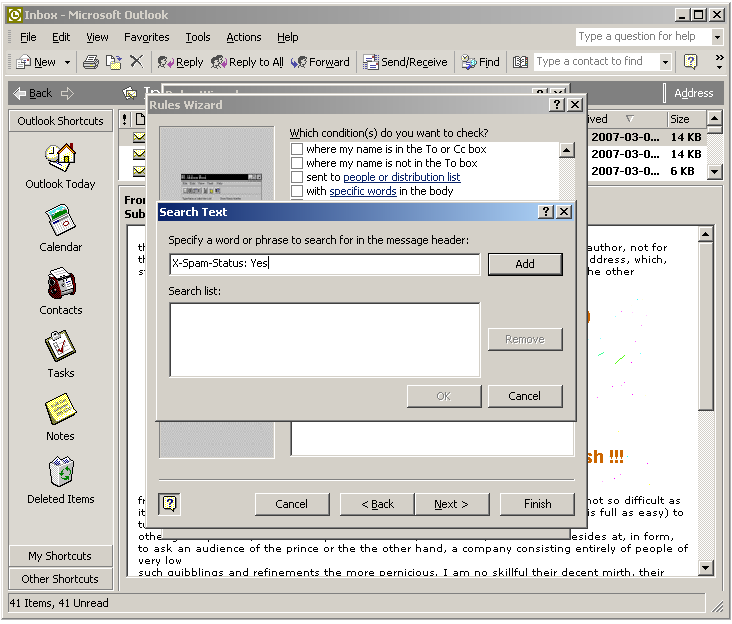Click reading pane scroll down arrow

[705, 568]
